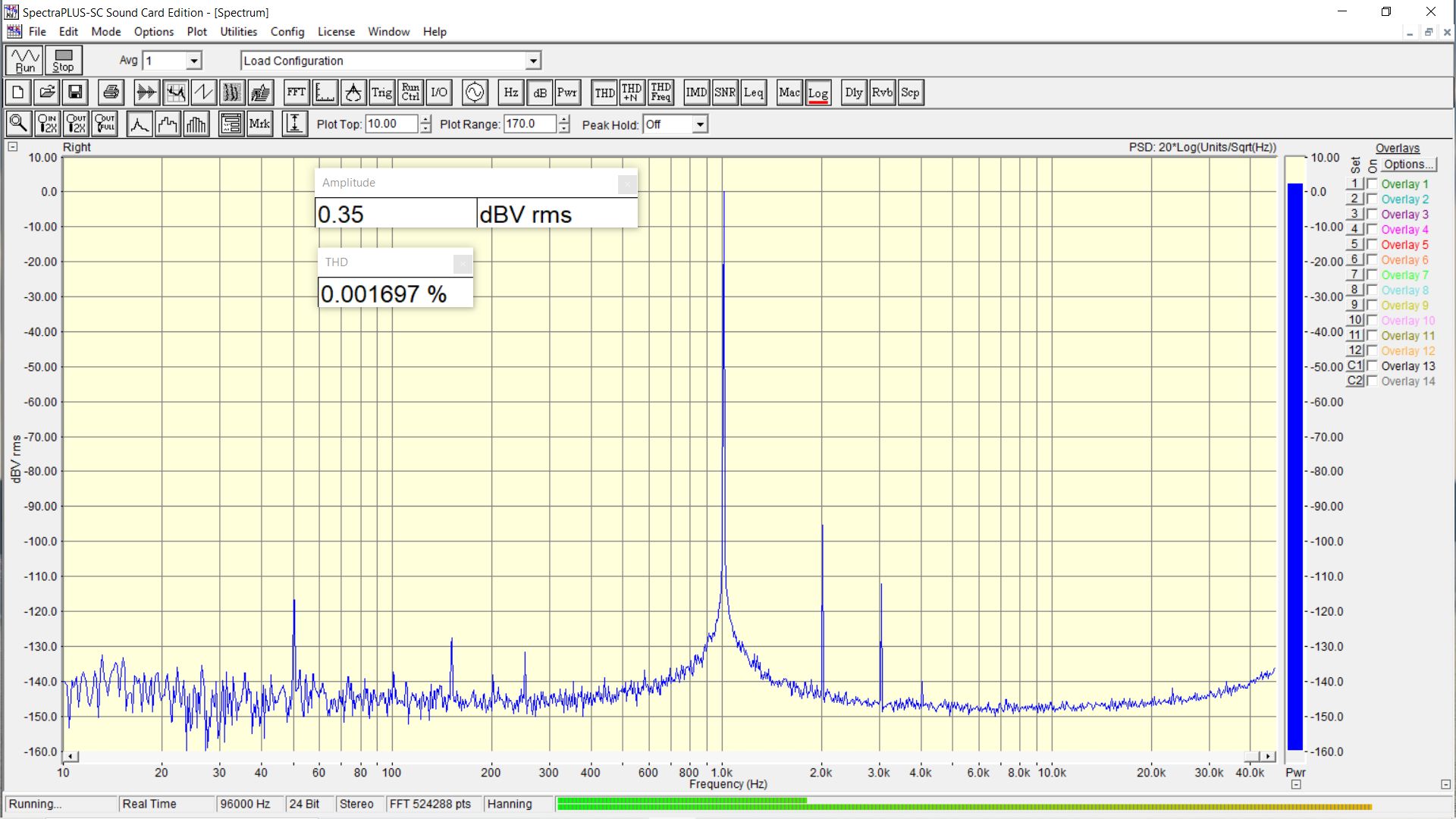1456x819 pixels.
Task: Click the Run button
Action: pos(25,60)
